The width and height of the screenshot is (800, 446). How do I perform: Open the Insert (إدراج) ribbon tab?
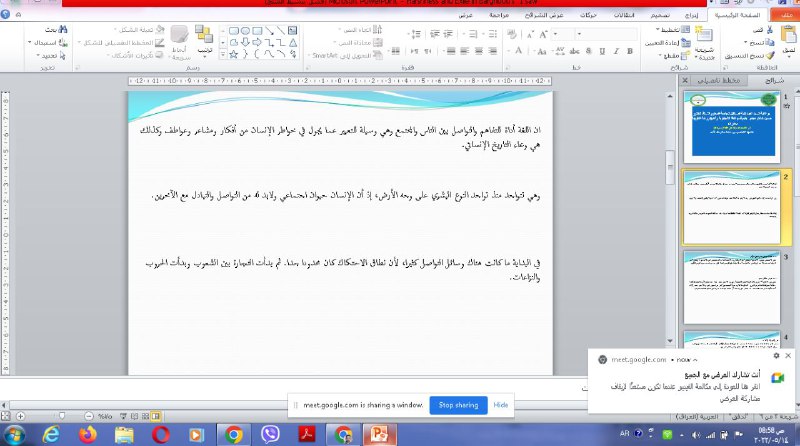coord(692,15)
